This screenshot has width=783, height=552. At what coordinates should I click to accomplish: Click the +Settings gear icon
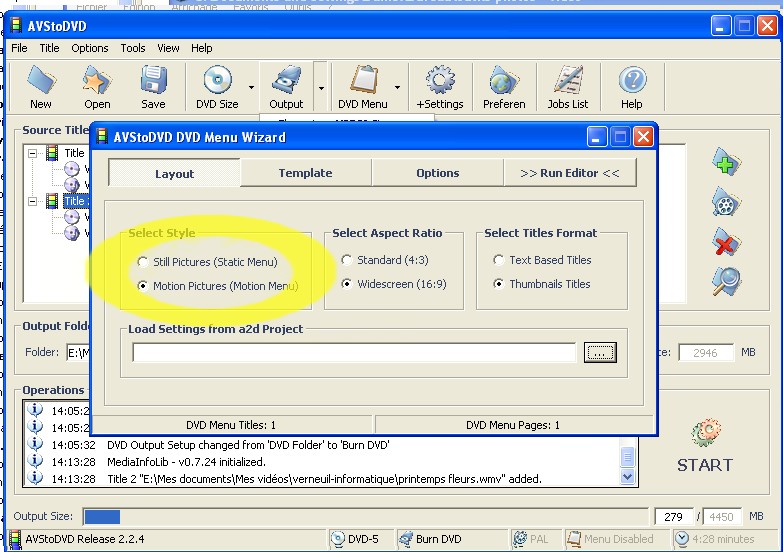pos(440,86)
